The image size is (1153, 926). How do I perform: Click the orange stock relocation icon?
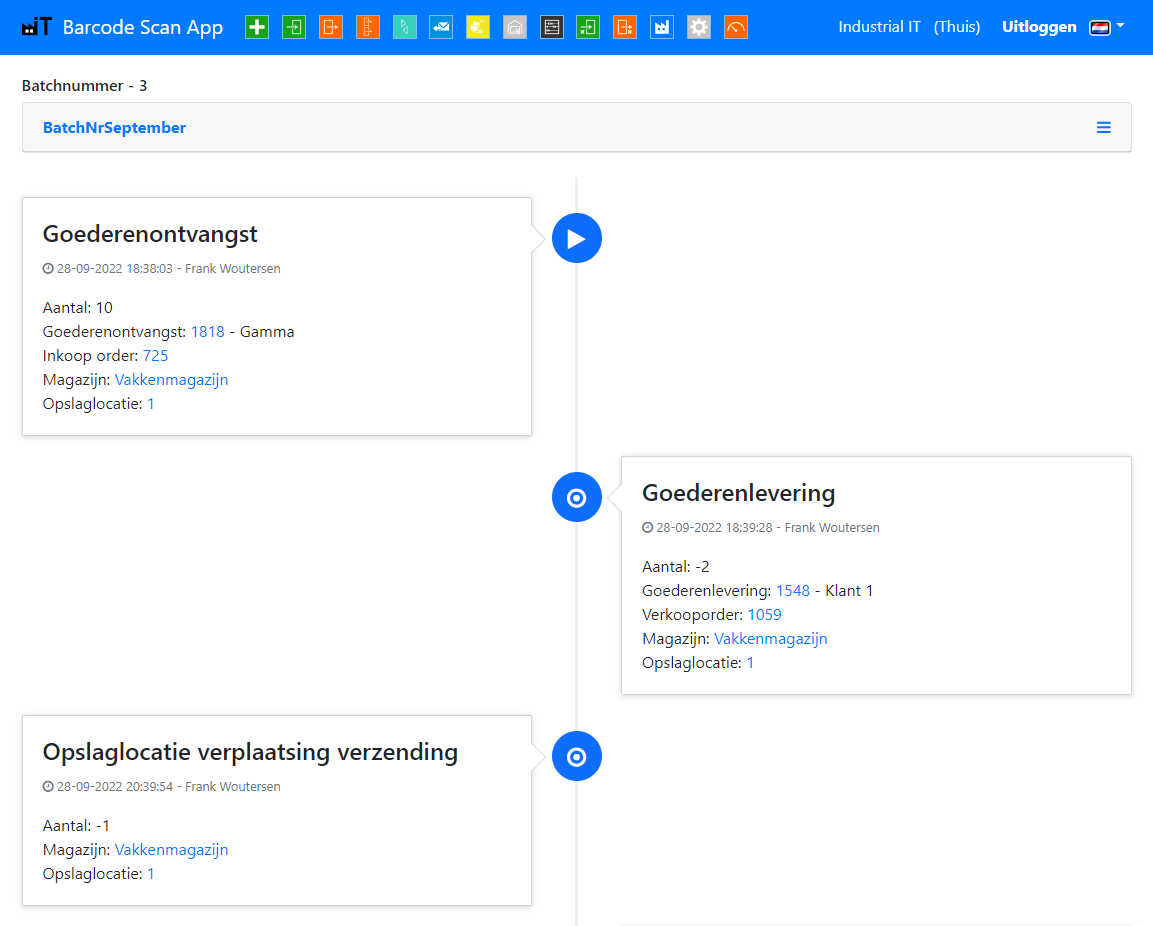tap(367, 27)
